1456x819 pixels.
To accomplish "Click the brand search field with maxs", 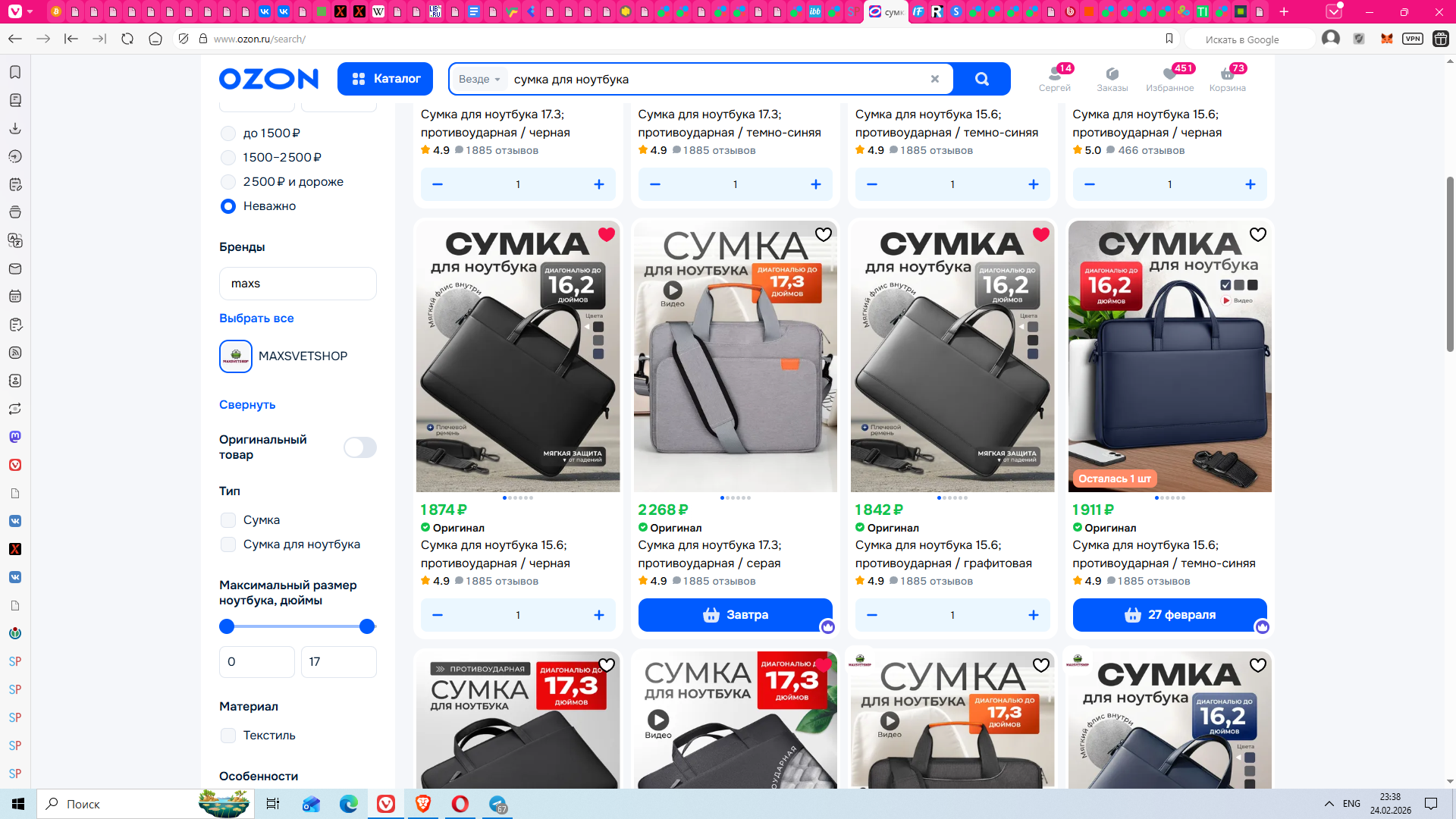I will (x=297, y=284).
